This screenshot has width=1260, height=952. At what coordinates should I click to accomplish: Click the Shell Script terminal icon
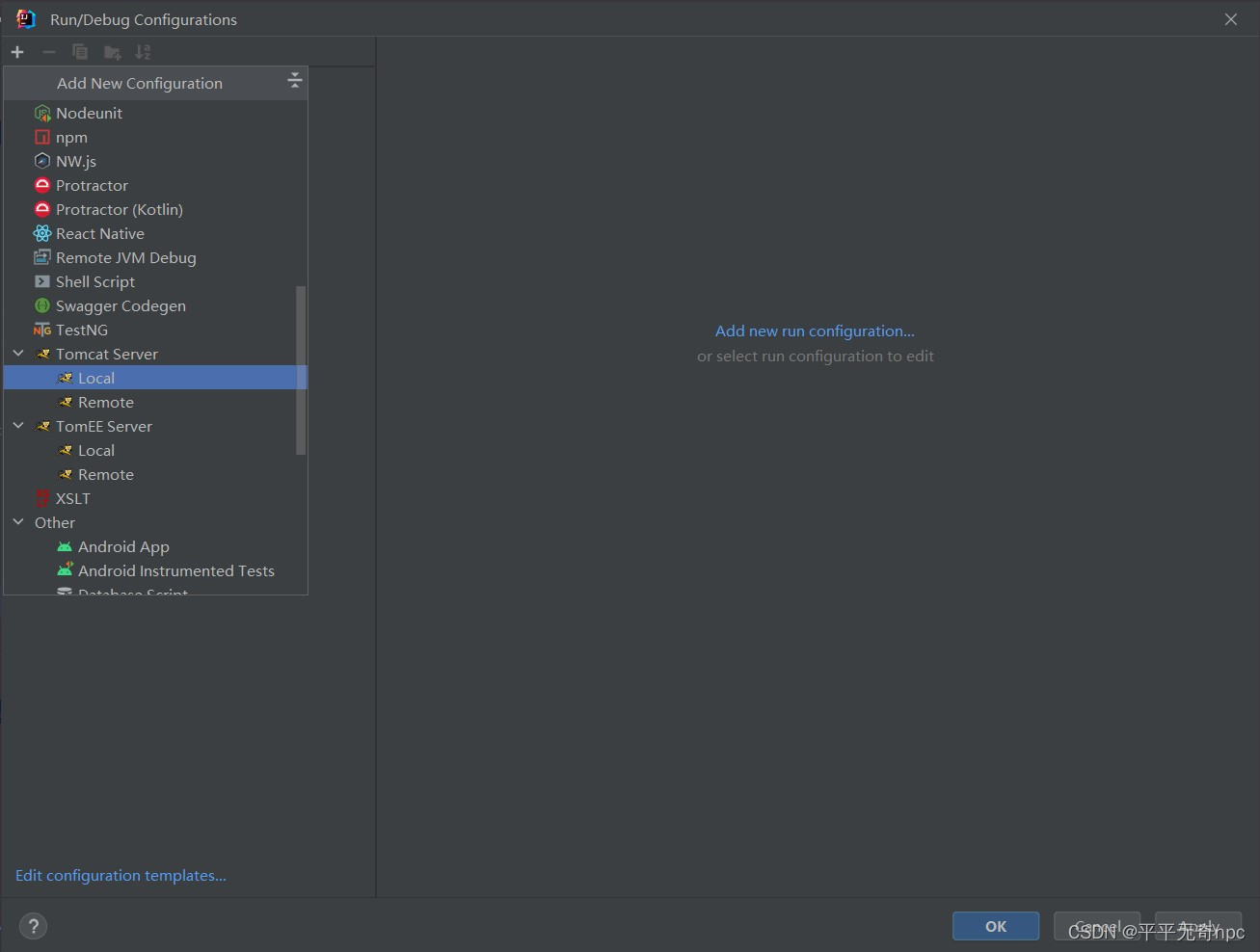[x=42, y=281]
